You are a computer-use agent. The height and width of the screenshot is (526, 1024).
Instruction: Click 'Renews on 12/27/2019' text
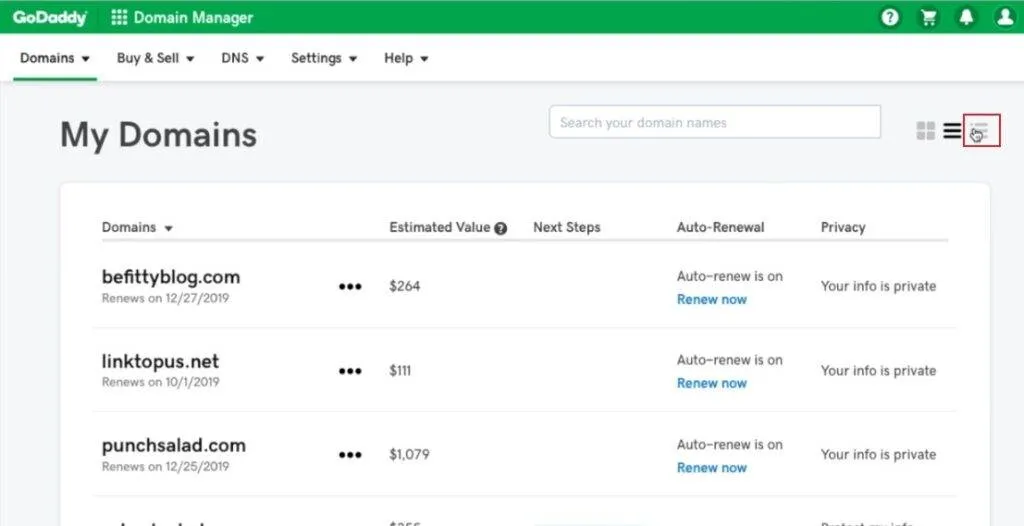(166, 299)
